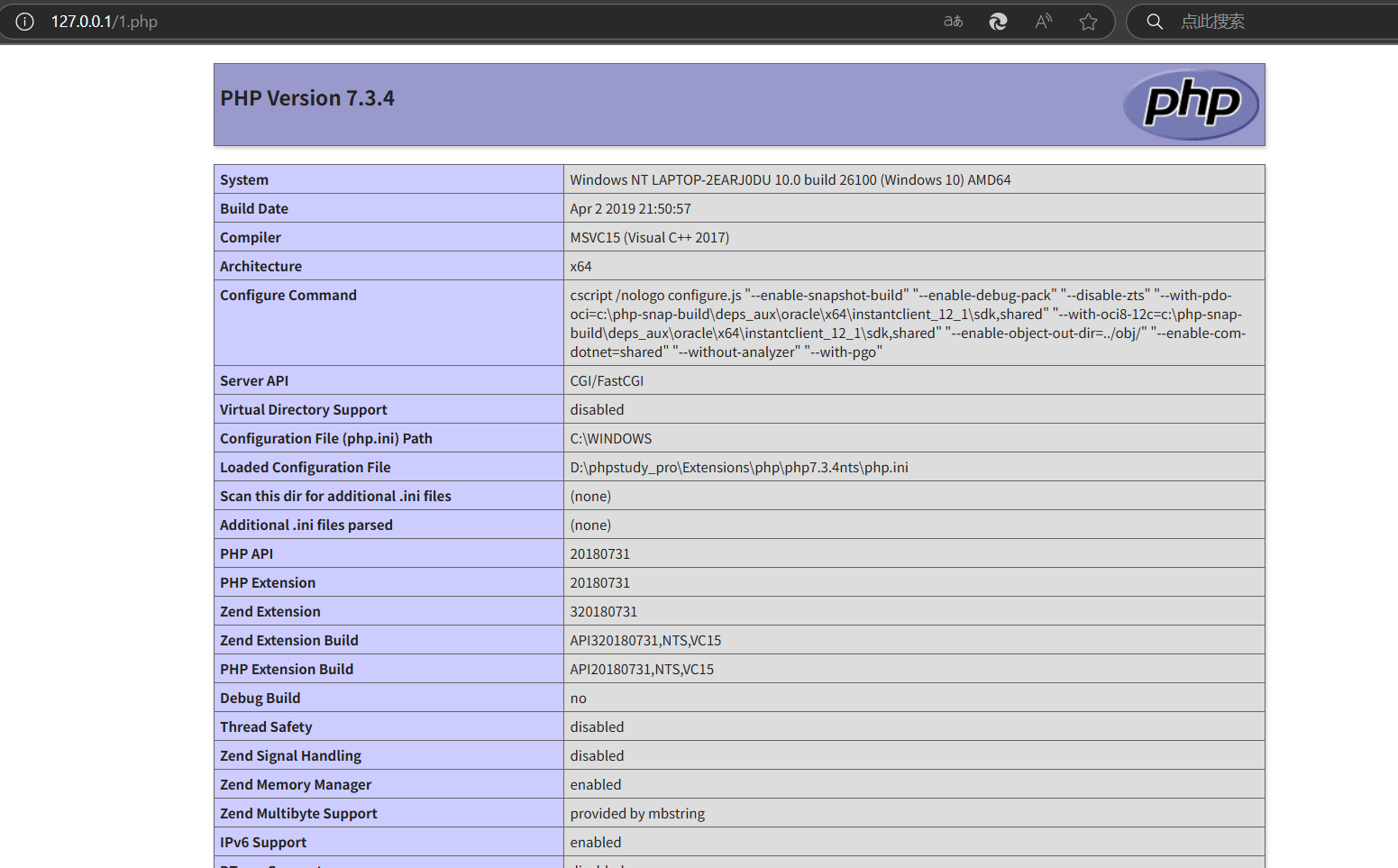Screen dimensions: 1398x868
Task: Click the Loaded Configuration File label
Action: pyautogui.click(x=306, y=467)
